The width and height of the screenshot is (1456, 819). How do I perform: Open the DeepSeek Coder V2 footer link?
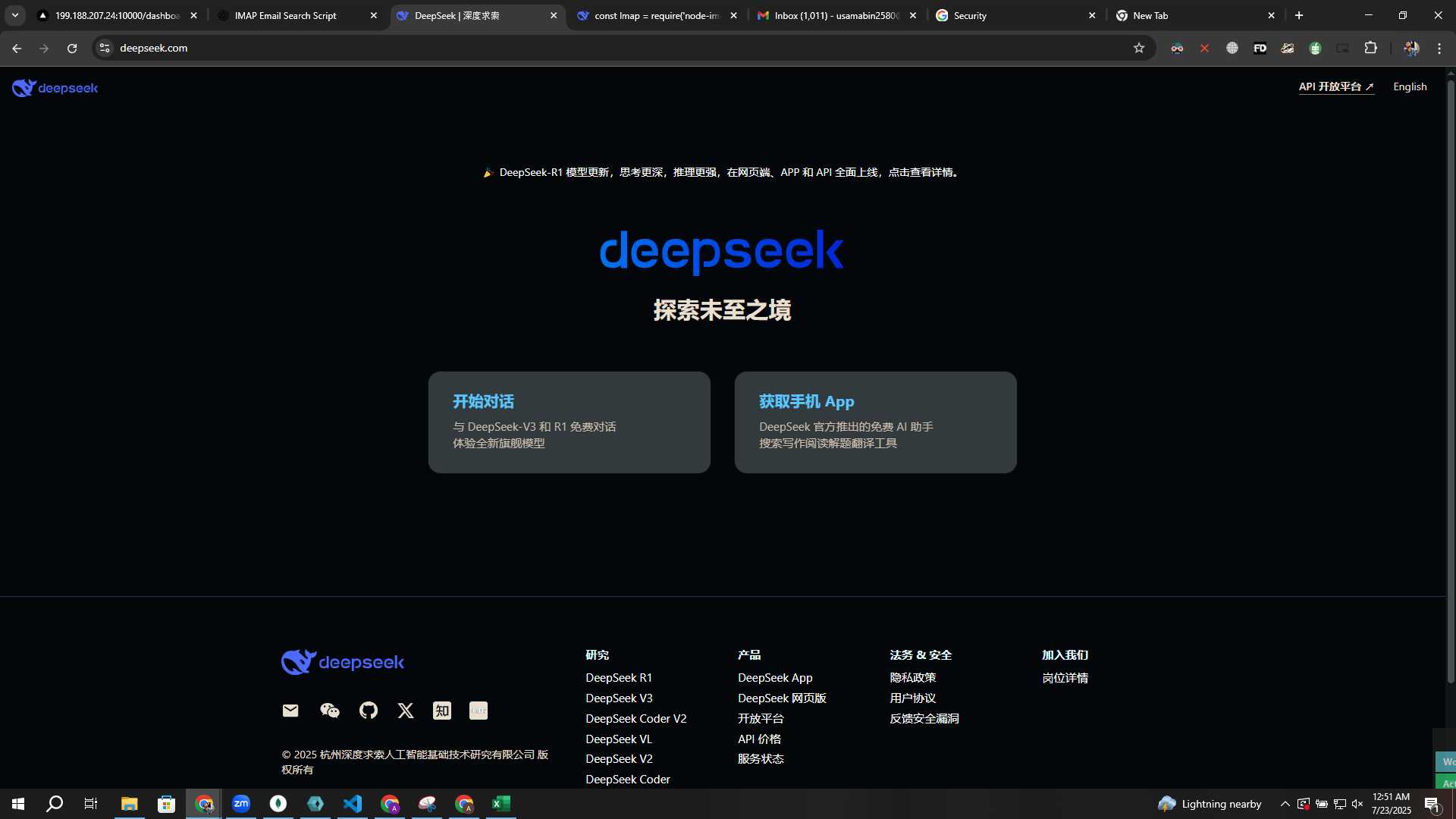(635, 719)
